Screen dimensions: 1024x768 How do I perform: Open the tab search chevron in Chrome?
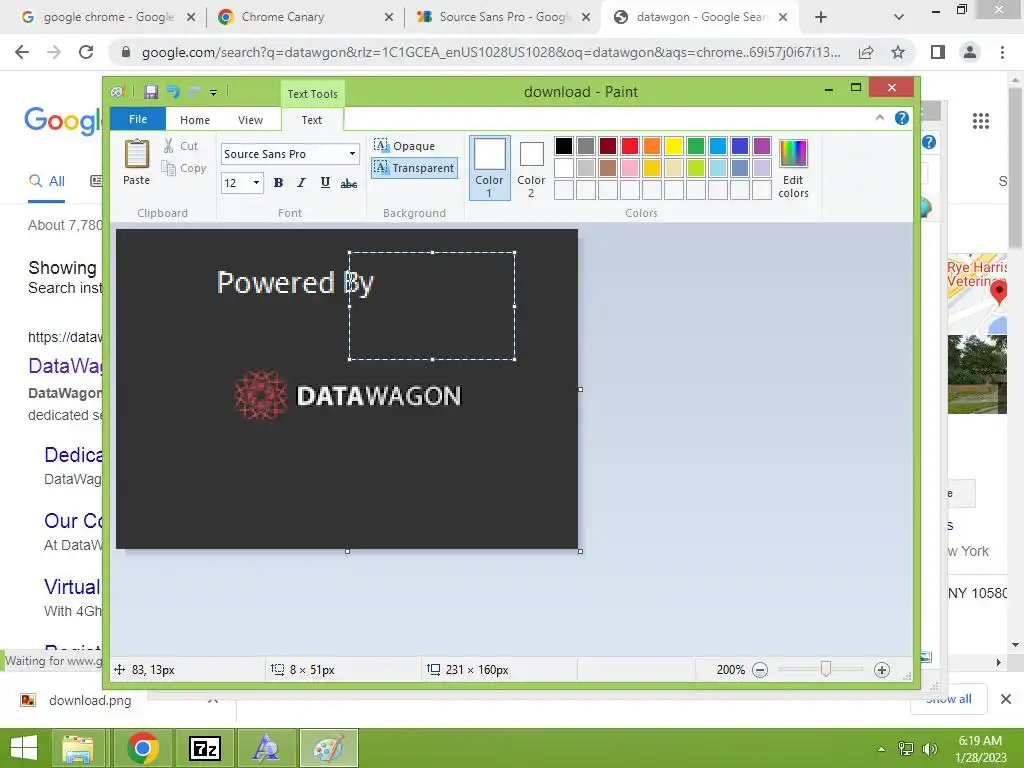[899, 18]
